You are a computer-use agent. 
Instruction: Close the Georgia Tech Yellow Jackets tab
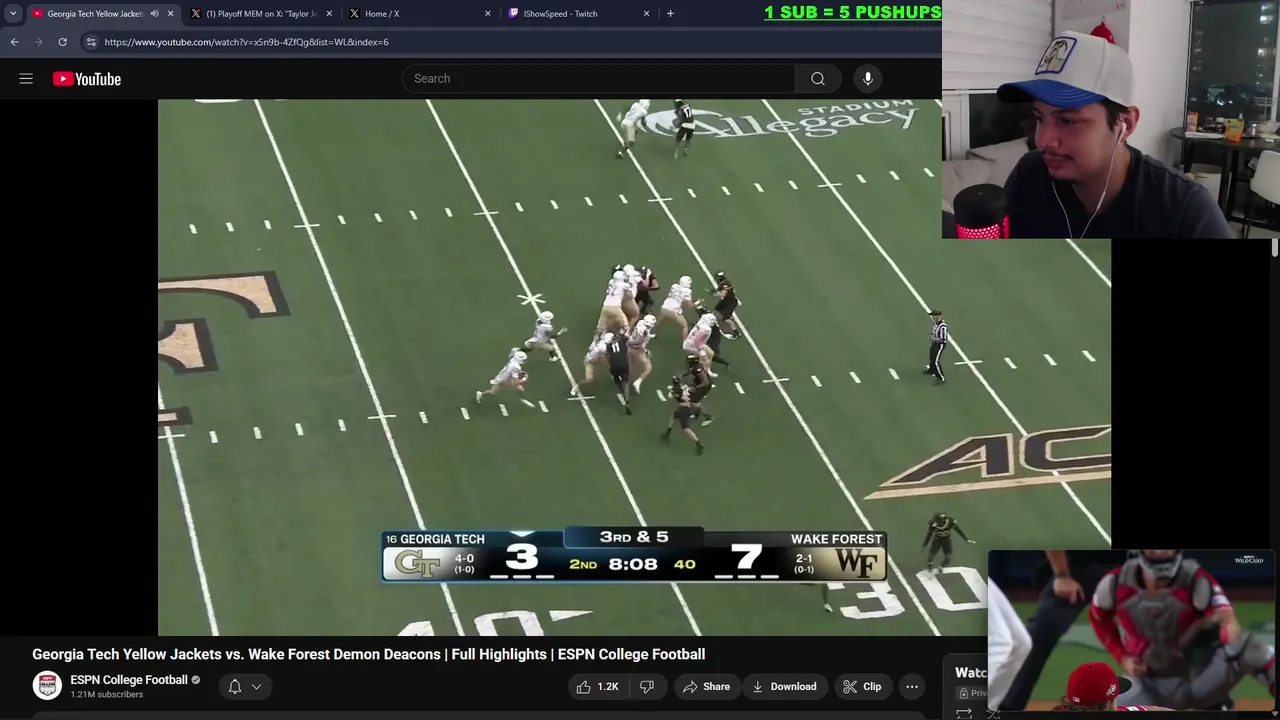point(171,14)
